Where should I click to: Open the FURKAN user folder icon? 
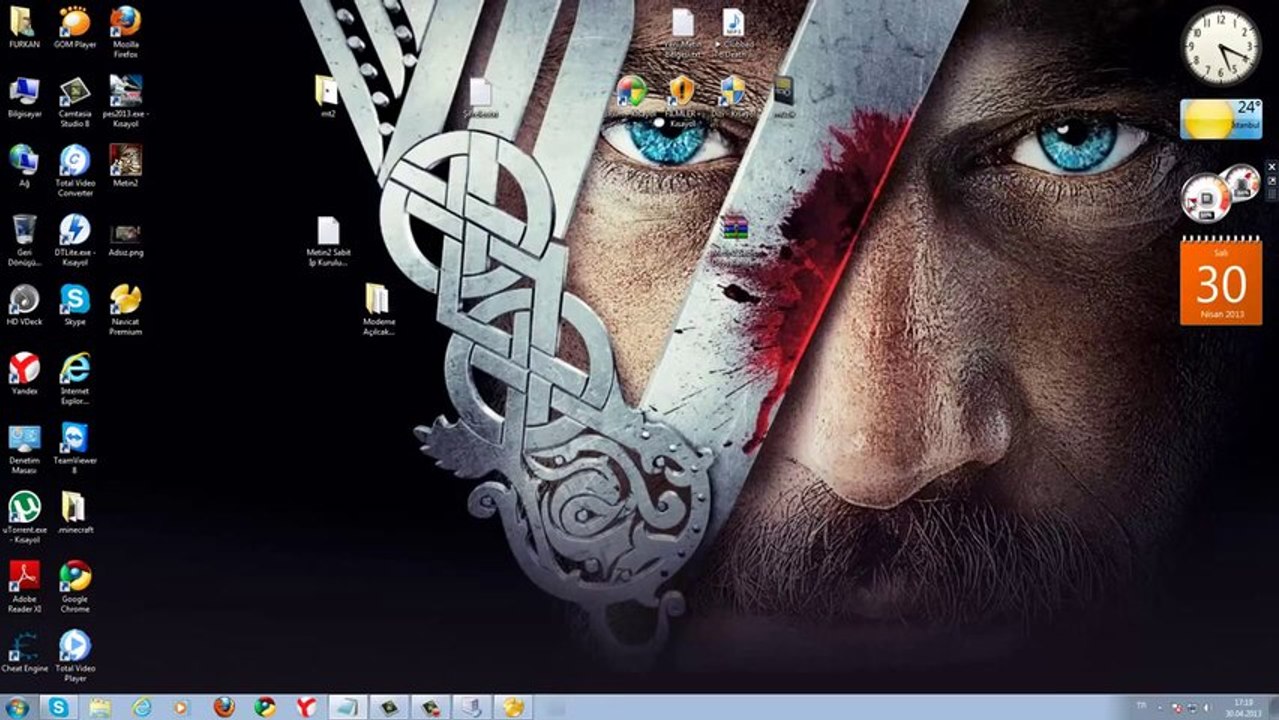pyautogui.click(x=24, y=23)
